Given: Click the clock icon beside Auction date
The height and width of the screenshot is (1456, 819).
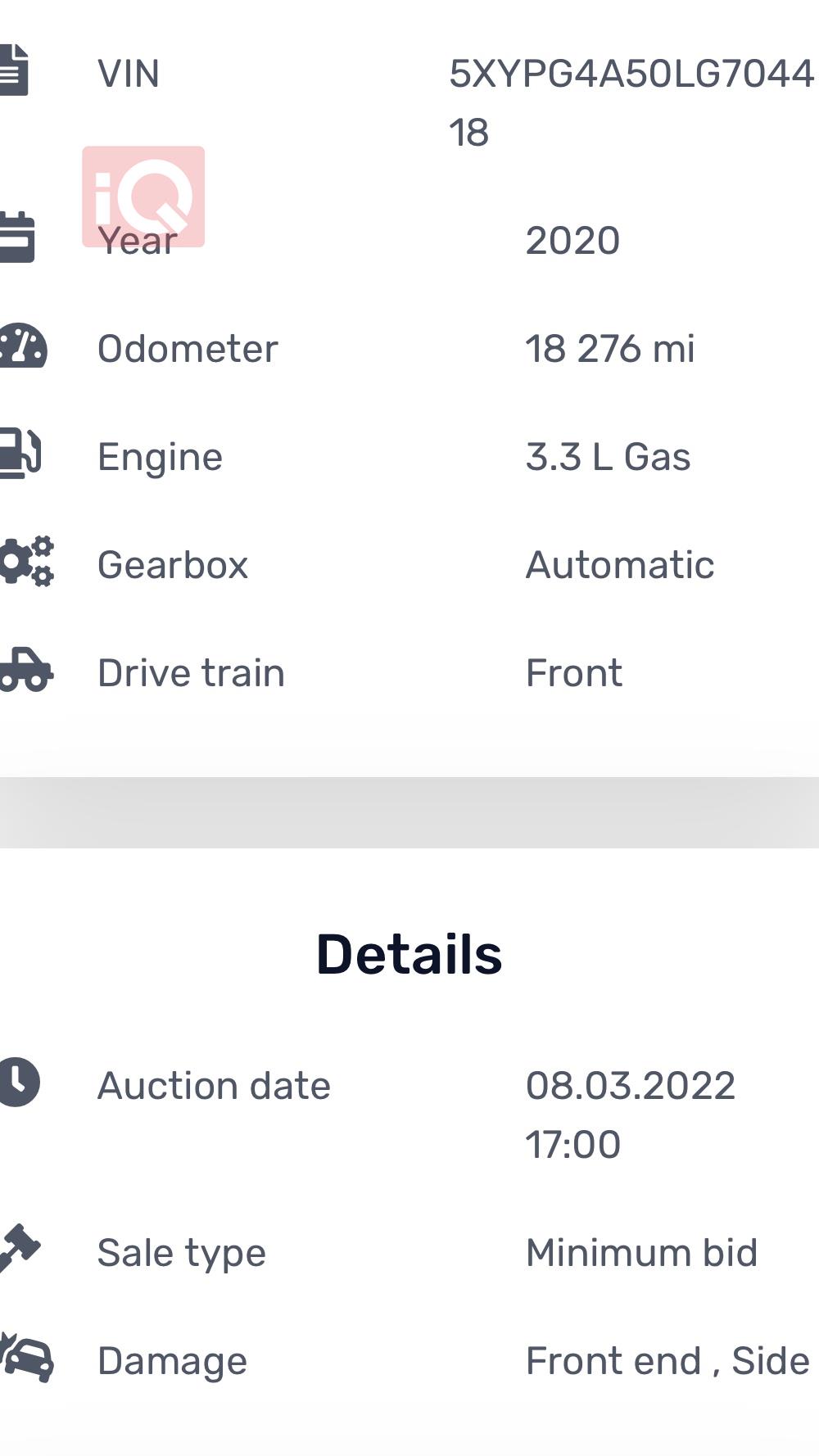Looking at the screenshot, I should pyautogui.click(x=20, y=1083).
